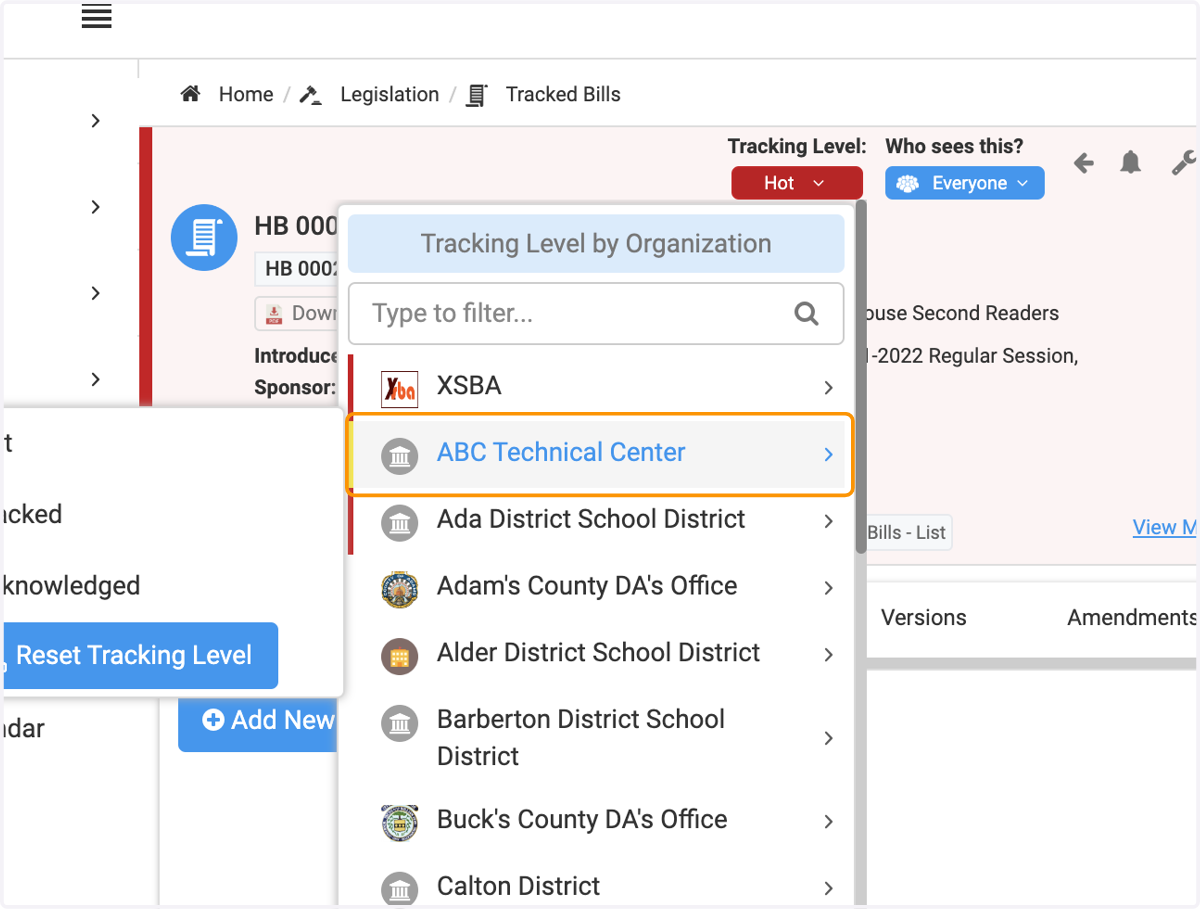The image size is (1200, 909).
Task: Click the Calton District institution icon
Action: pos(400,889)
